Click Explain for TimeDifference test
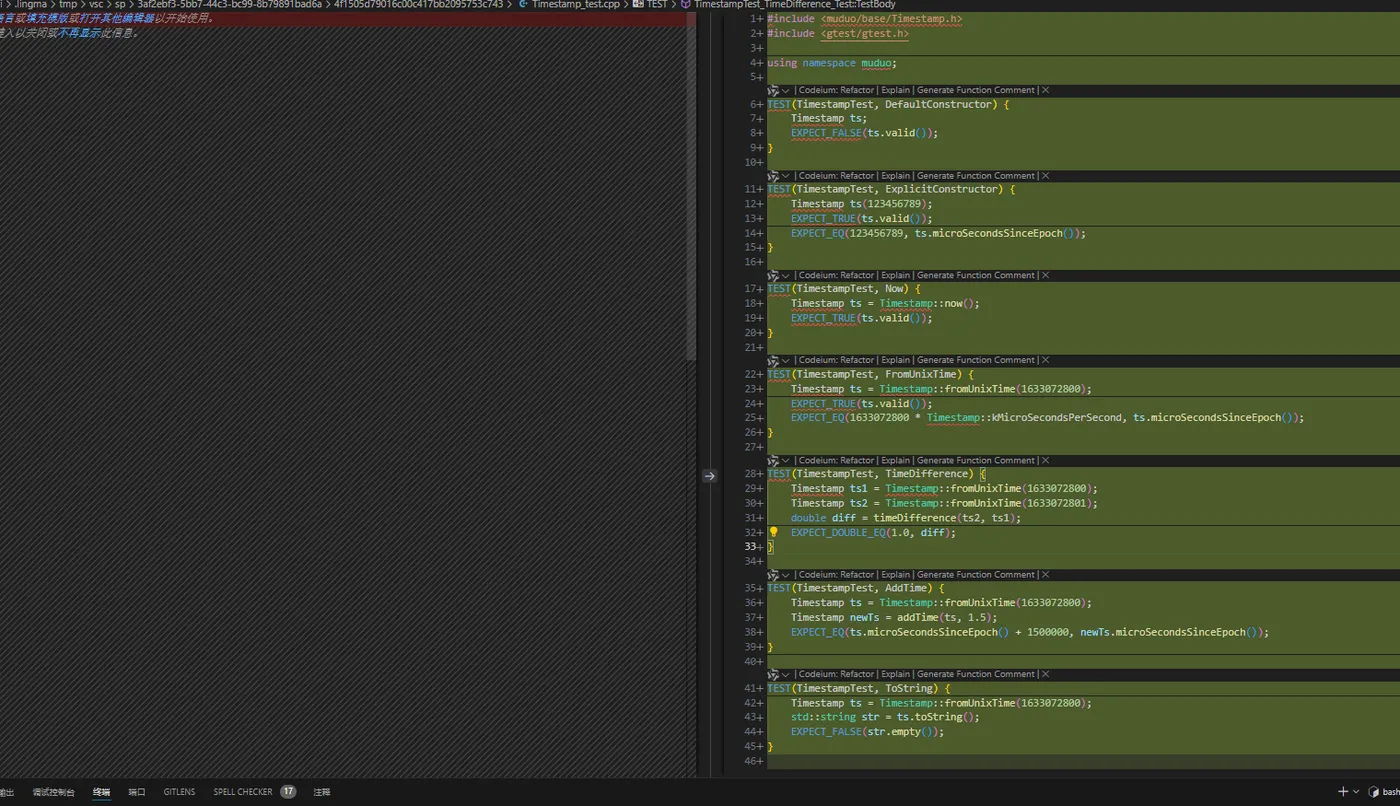 895,460
